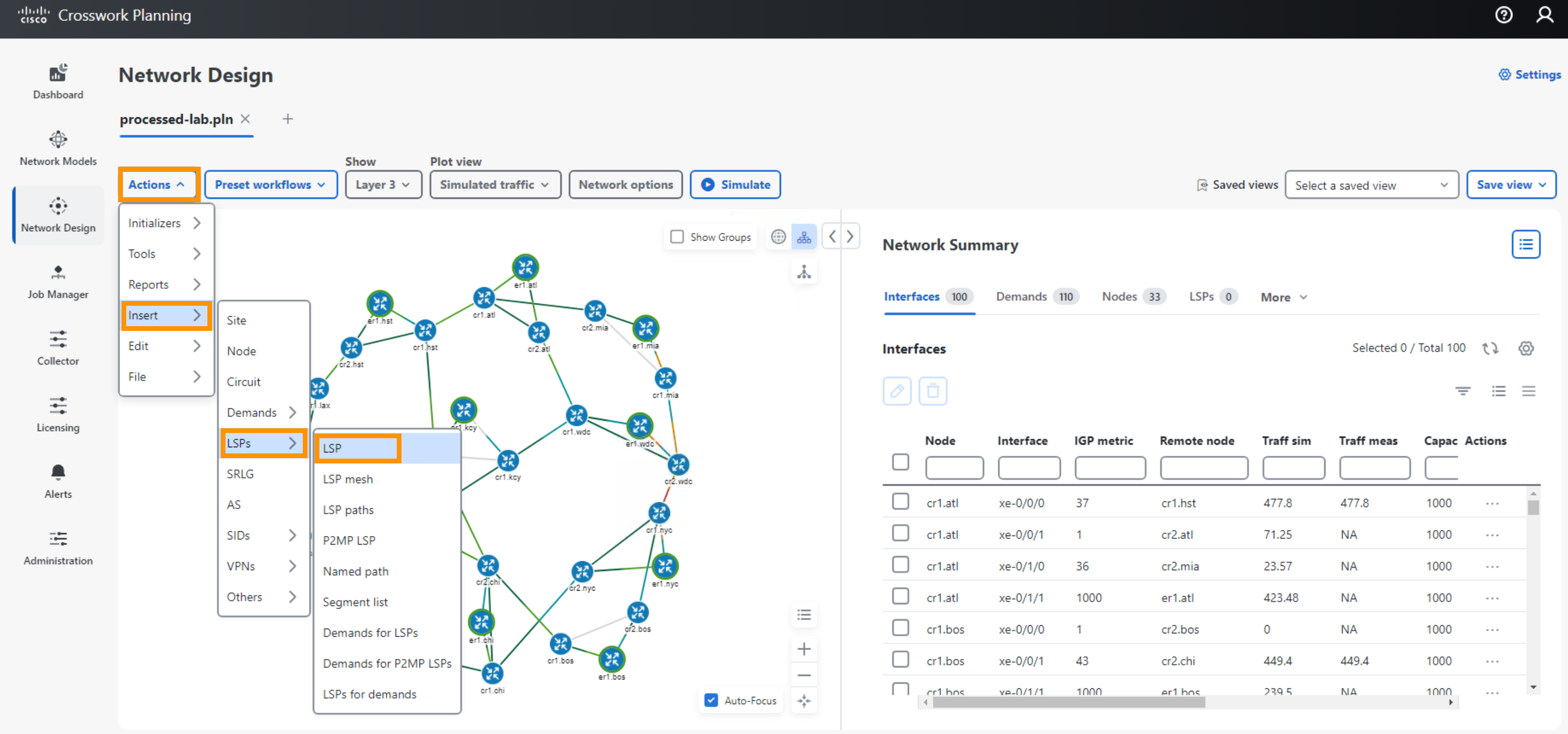
Task: Open the Simulated traffic dropdown menu
Action: [x=494, y=185]
